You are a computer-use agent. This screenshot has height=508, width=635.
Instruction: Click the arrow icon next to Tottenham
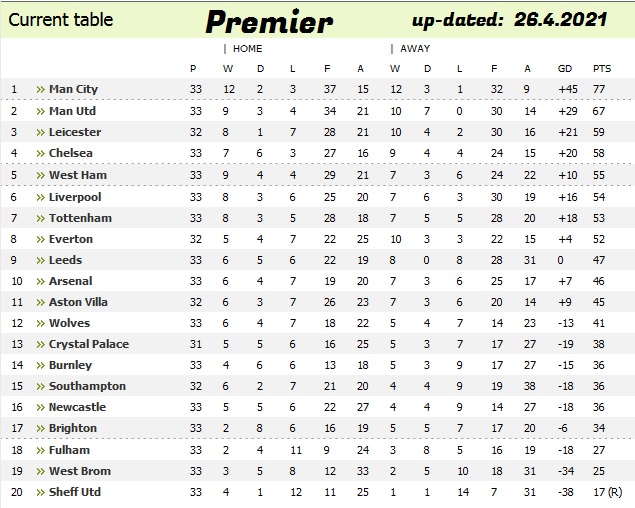click(40, 218)
